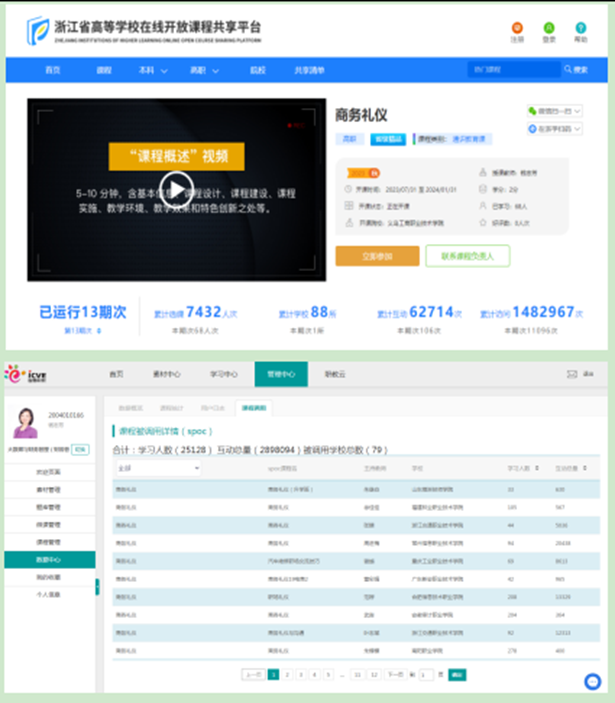Open the 管理中心 tab
Viewport: 615px width, 703px height.
coord(280,374)
